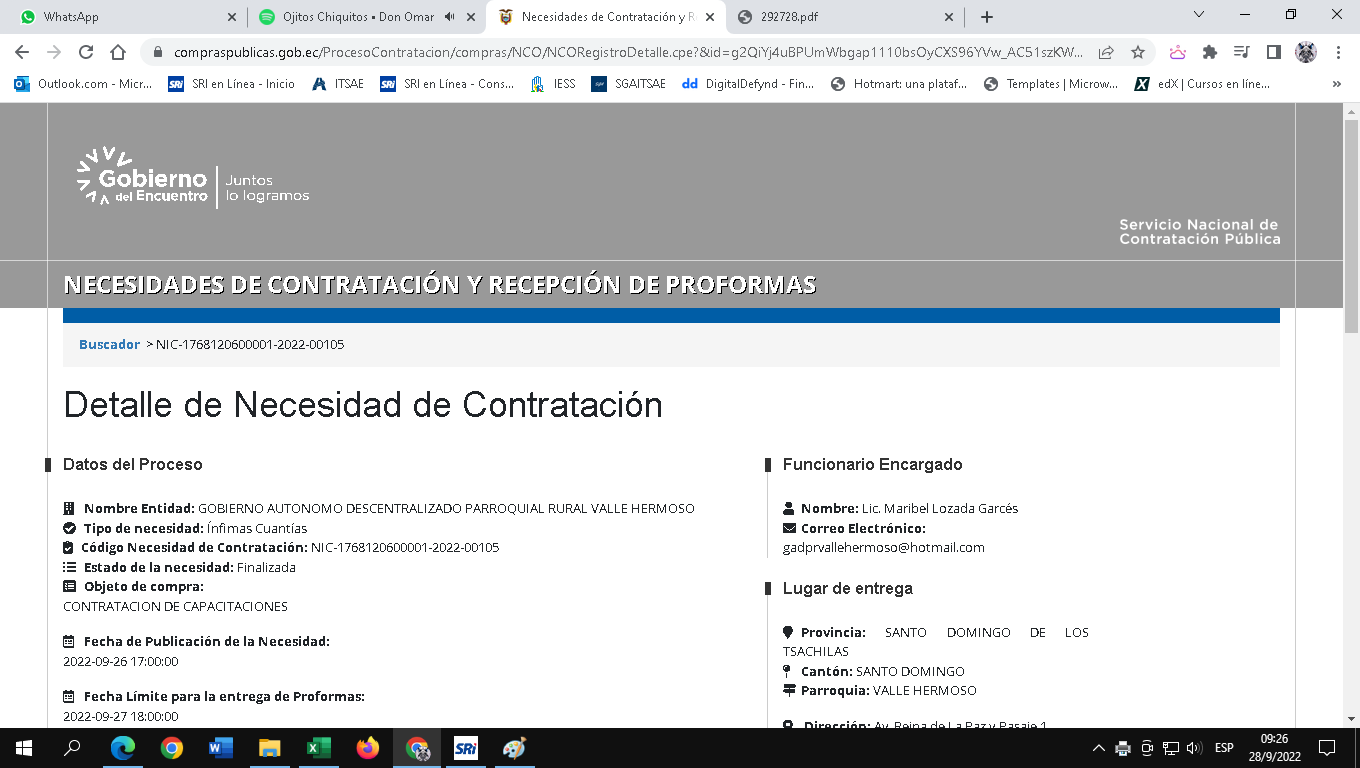Click the browser reload page icon
Viewport: 1360px width, 768px height.
(x=86, y=53)
